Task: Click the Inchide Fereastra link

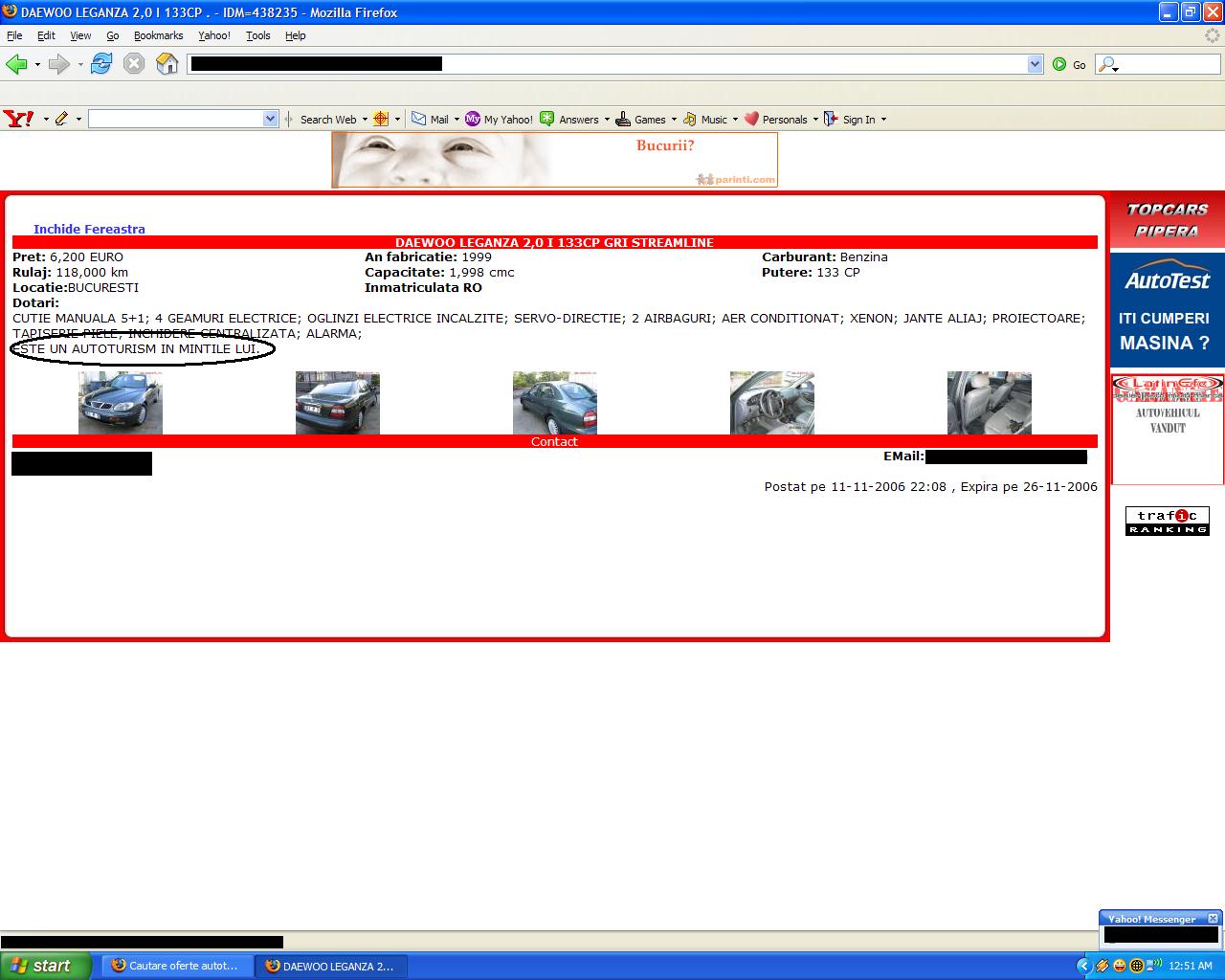Action: 89,229
